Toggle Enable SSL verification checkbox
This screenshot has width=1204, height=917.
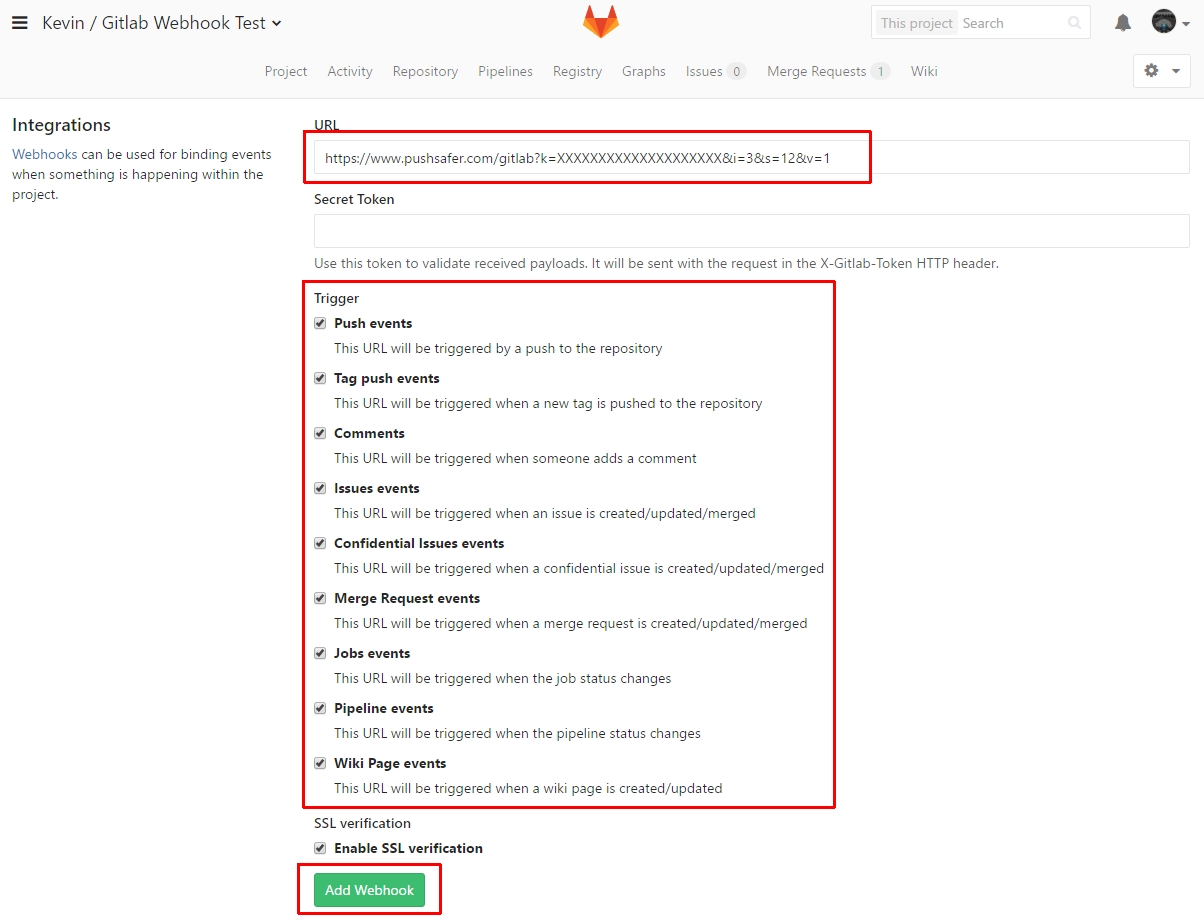(320, 848)
